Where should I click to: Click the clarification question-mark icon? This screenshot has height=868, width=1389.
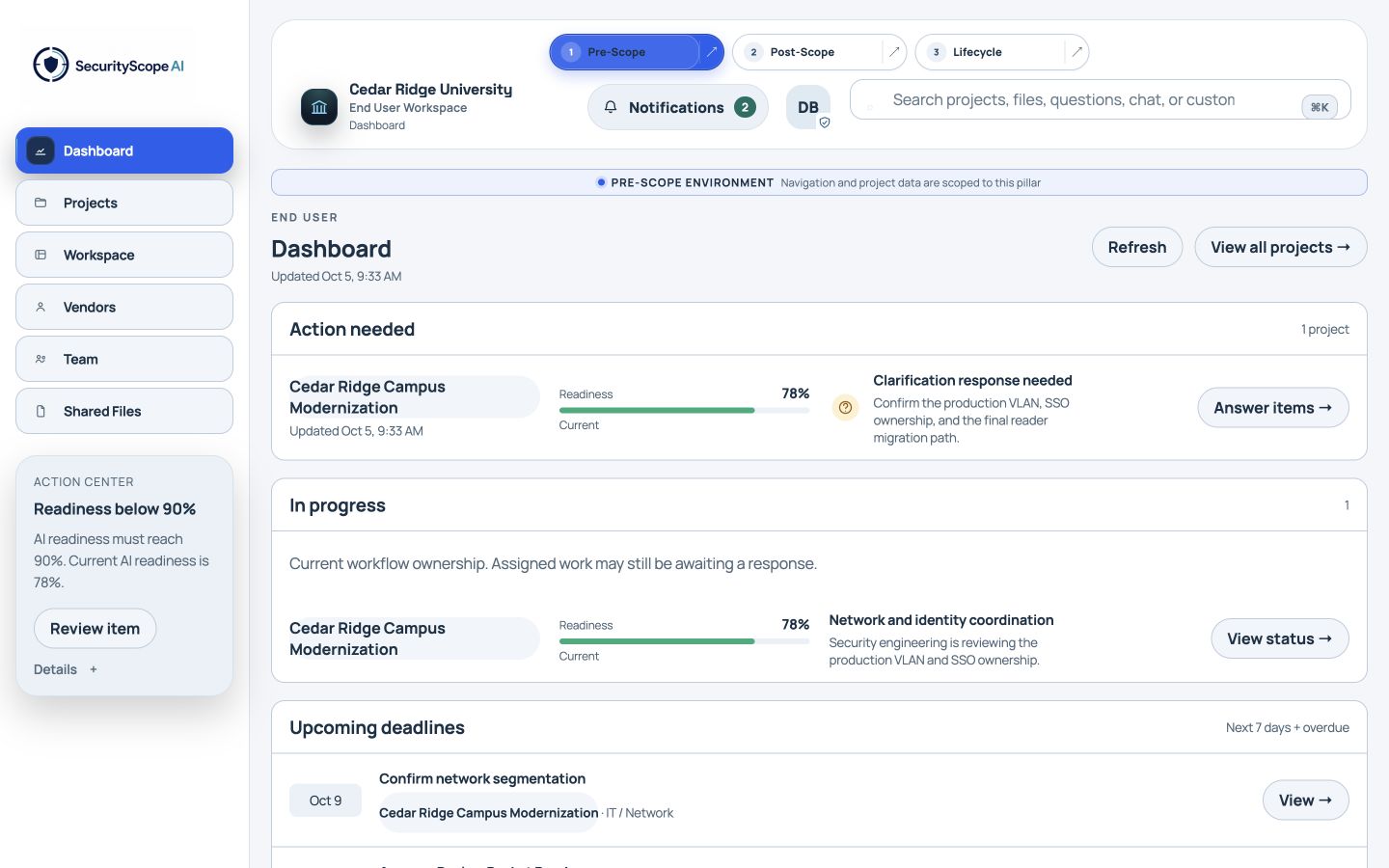(x=845, y=408)
